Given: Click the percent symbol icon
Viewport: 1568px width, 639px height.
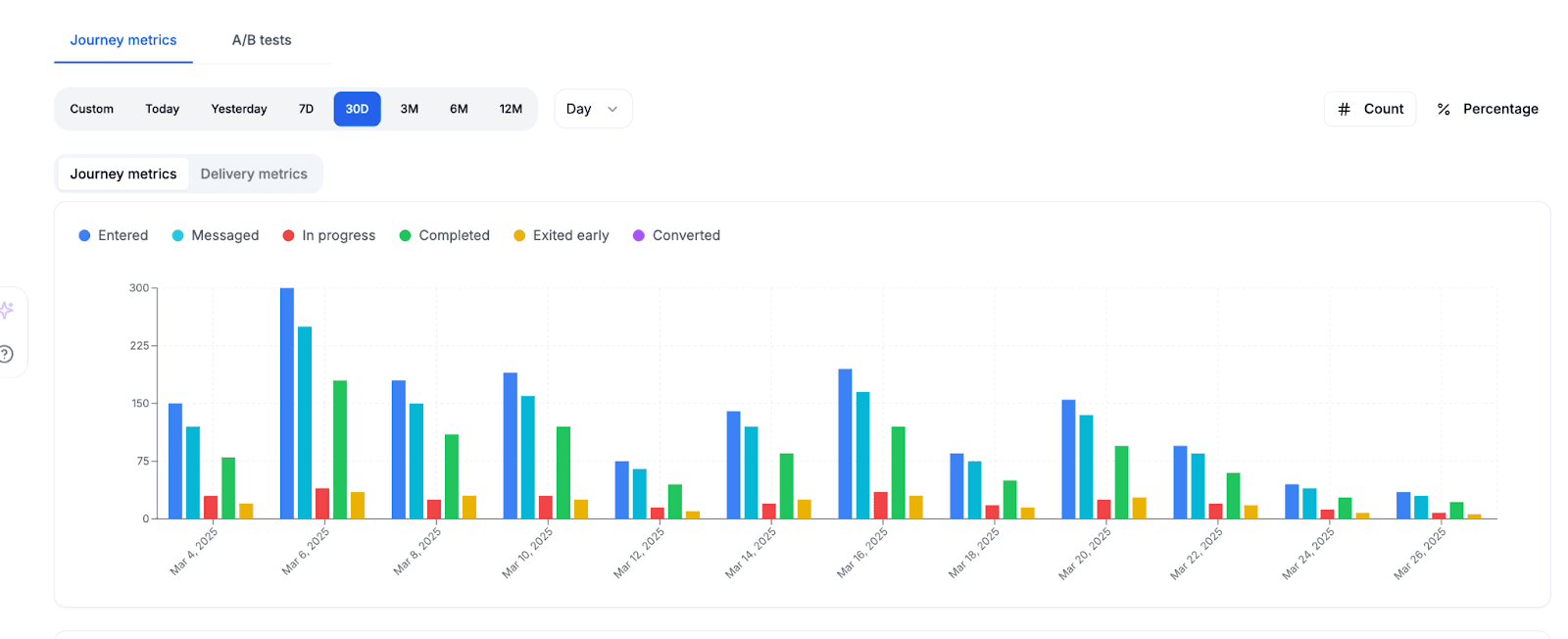Looking at the screenshot, I should 1443,109.
